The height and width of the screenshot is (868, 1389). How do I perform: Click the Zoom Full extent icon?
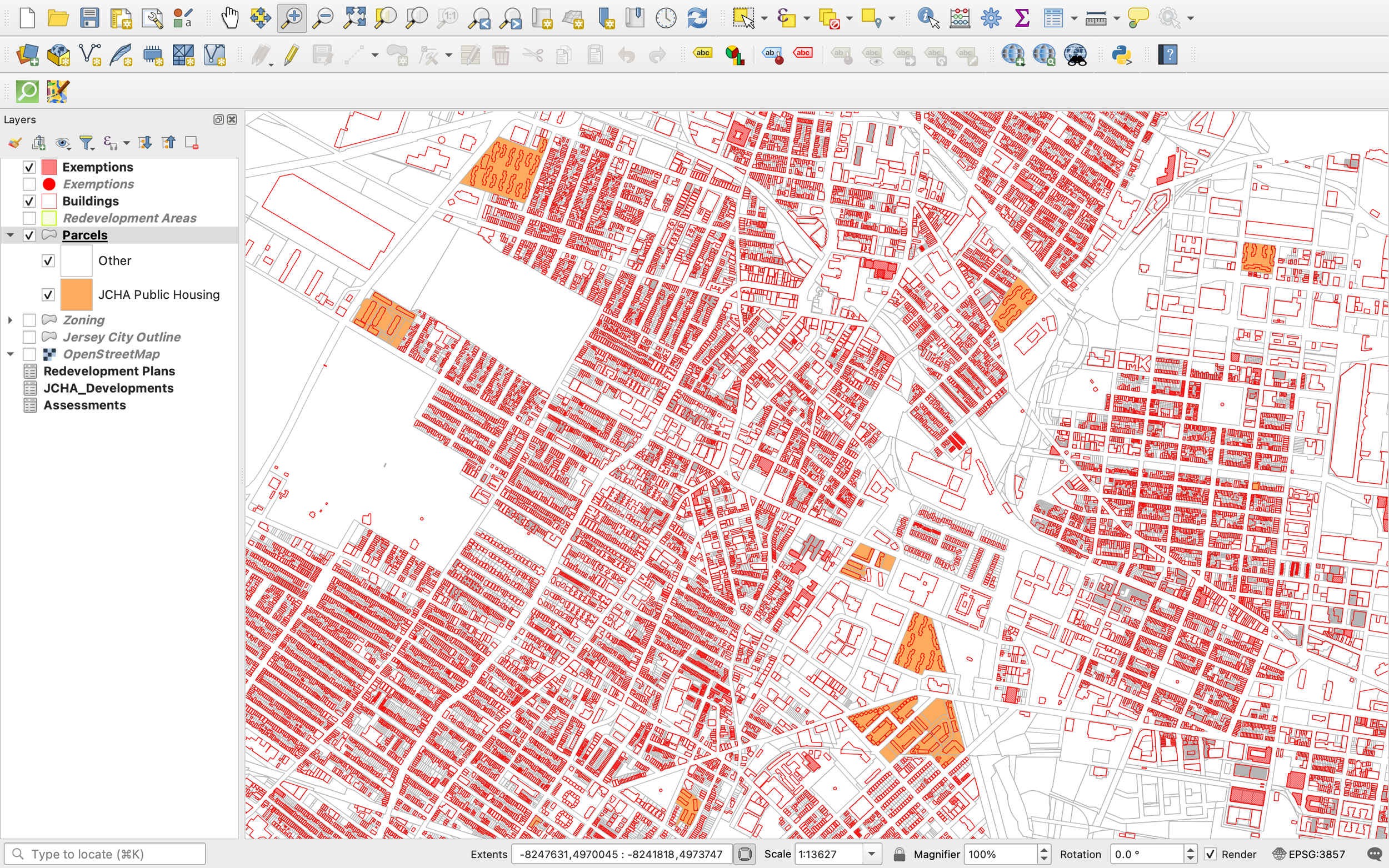(354, 18)
